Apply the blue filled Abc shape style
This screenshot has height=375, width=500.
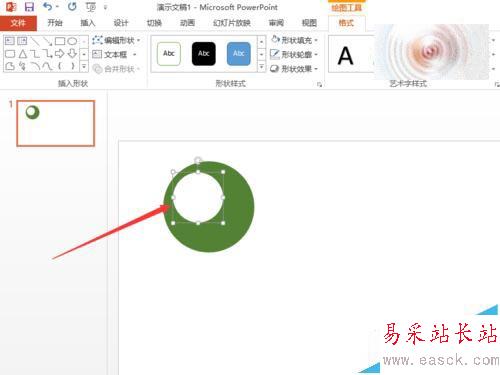pos(239,54)
